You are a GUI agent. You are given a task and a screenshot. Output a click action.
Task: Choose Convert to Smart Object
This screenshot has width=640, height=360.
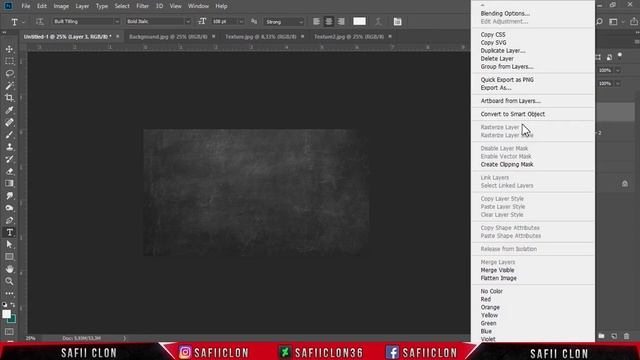(513, 114)
